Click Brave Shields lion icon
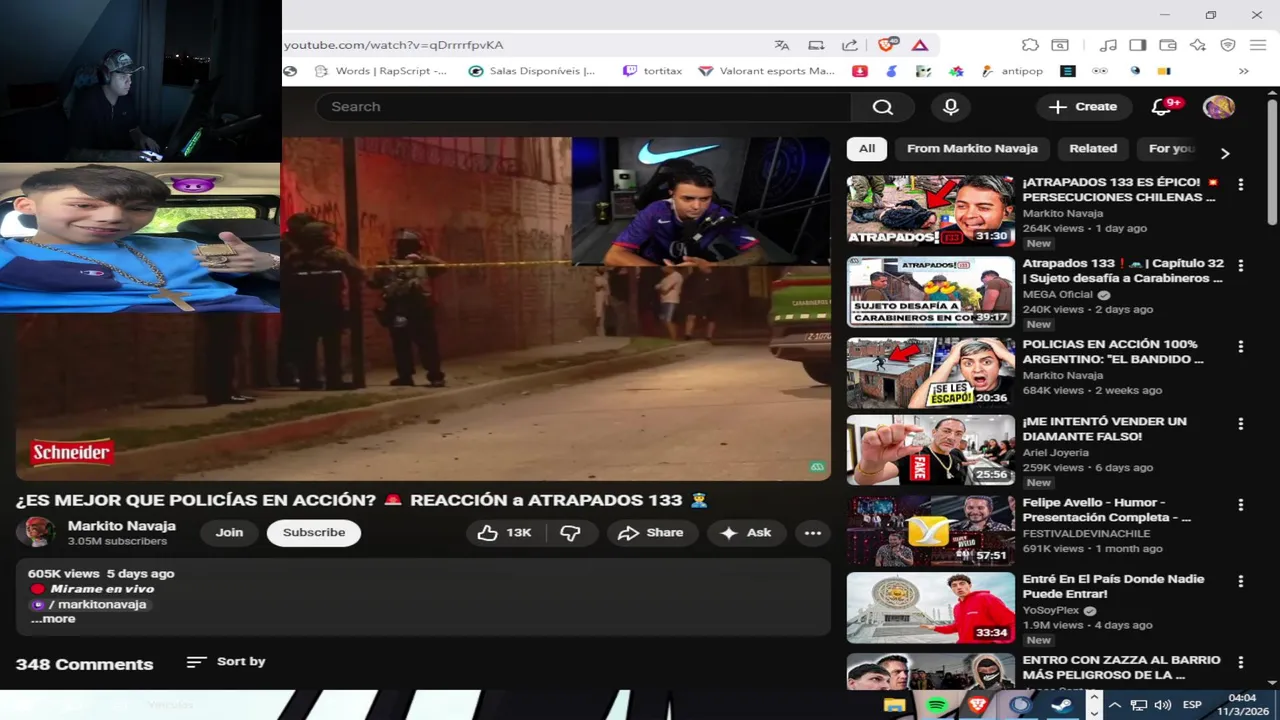 click(887, 45)
